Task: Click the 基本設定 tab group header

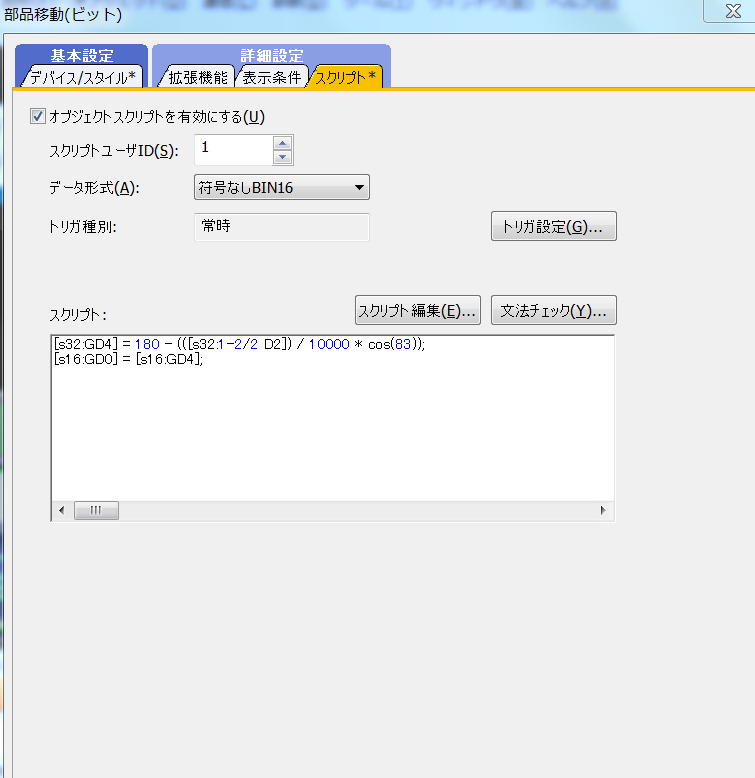Action: 81,55
